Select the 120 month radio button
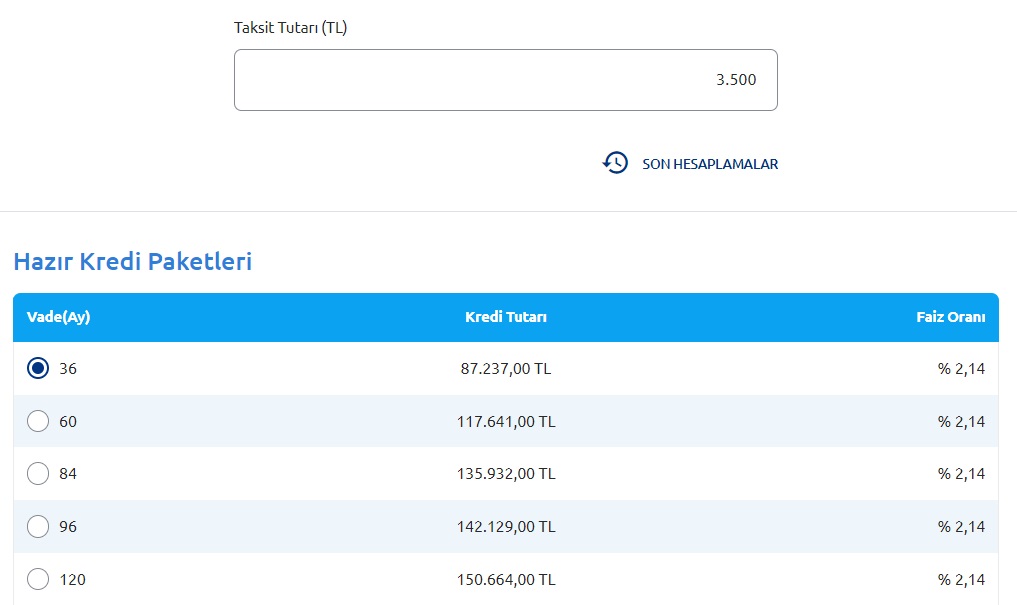Image resolution: width=1017 pixels, height=605 pixels. coord(38,579)
